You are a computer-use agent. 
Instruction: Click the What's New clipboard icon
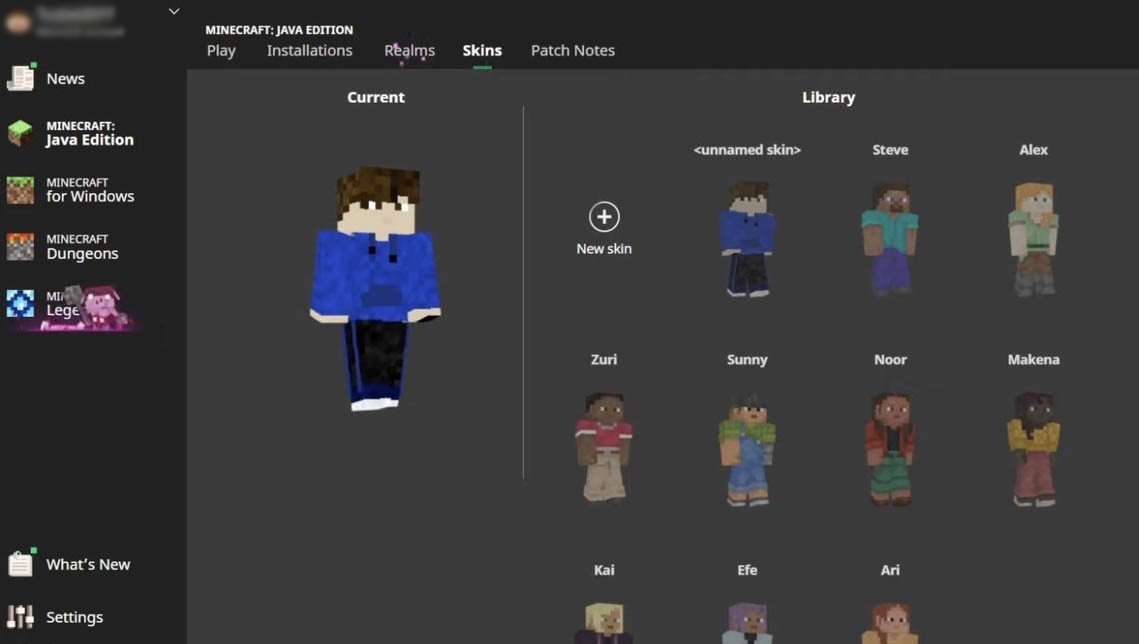tap(21, 564)
